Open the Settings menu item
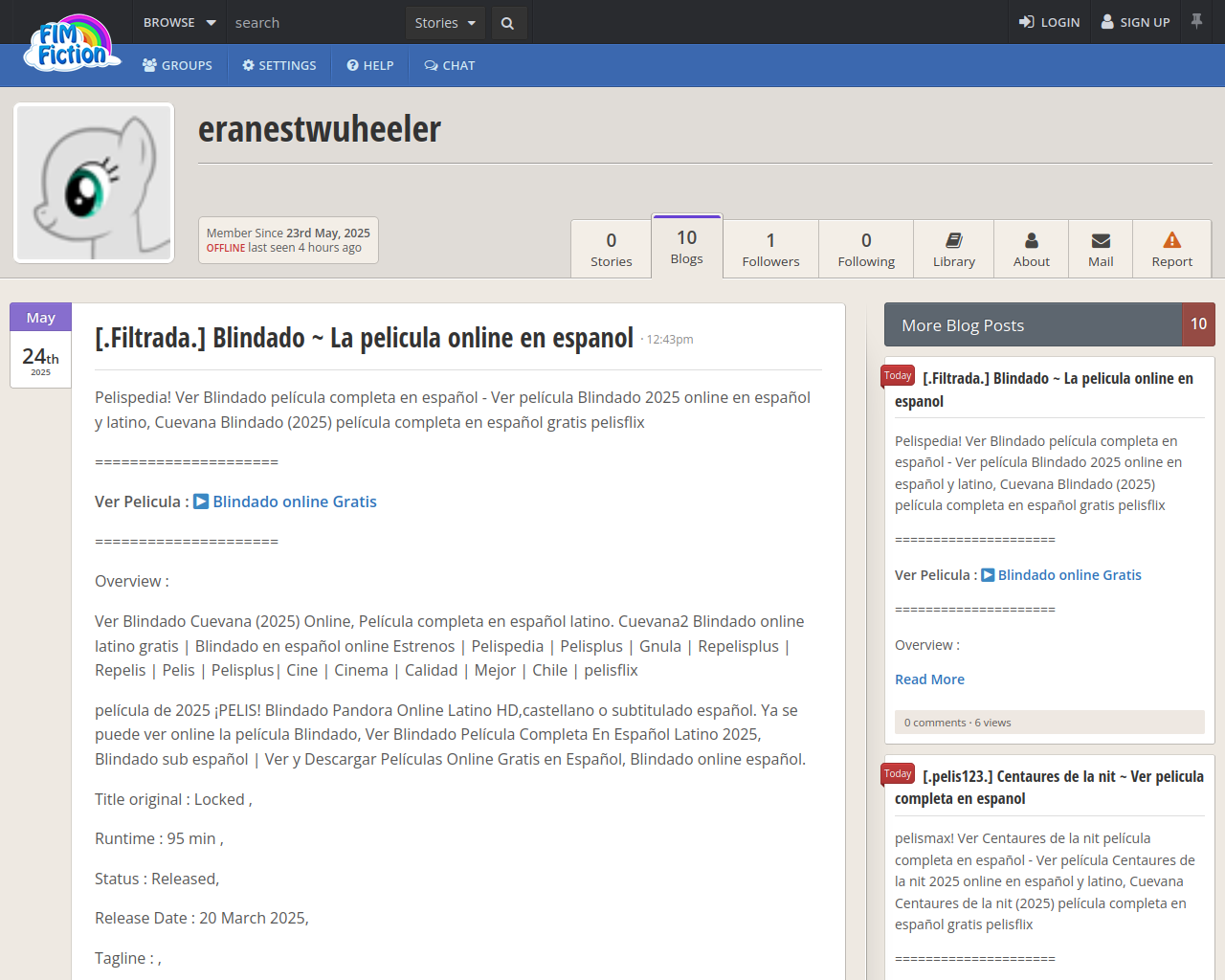Image resolution: width=1225 pixels, height=980 pixels. pyautogui.click(x=279, y=65)
